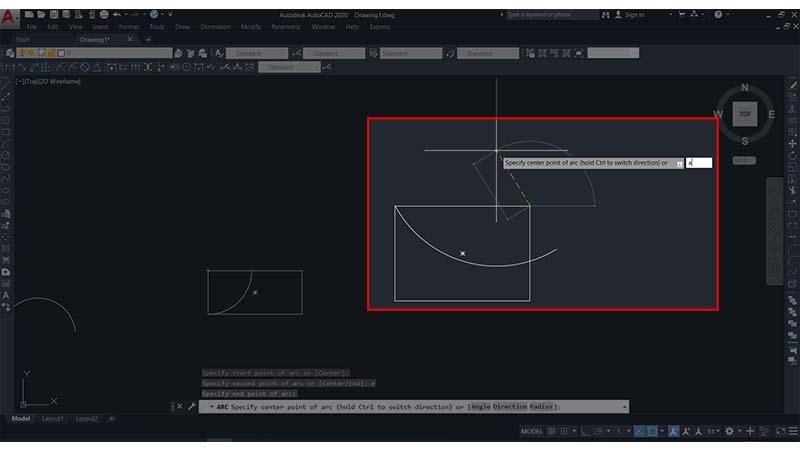Click the Move tool in the Modify toolbar
Image resolution: width=800 pixels, height=450 pixels.
click(792, 144)
